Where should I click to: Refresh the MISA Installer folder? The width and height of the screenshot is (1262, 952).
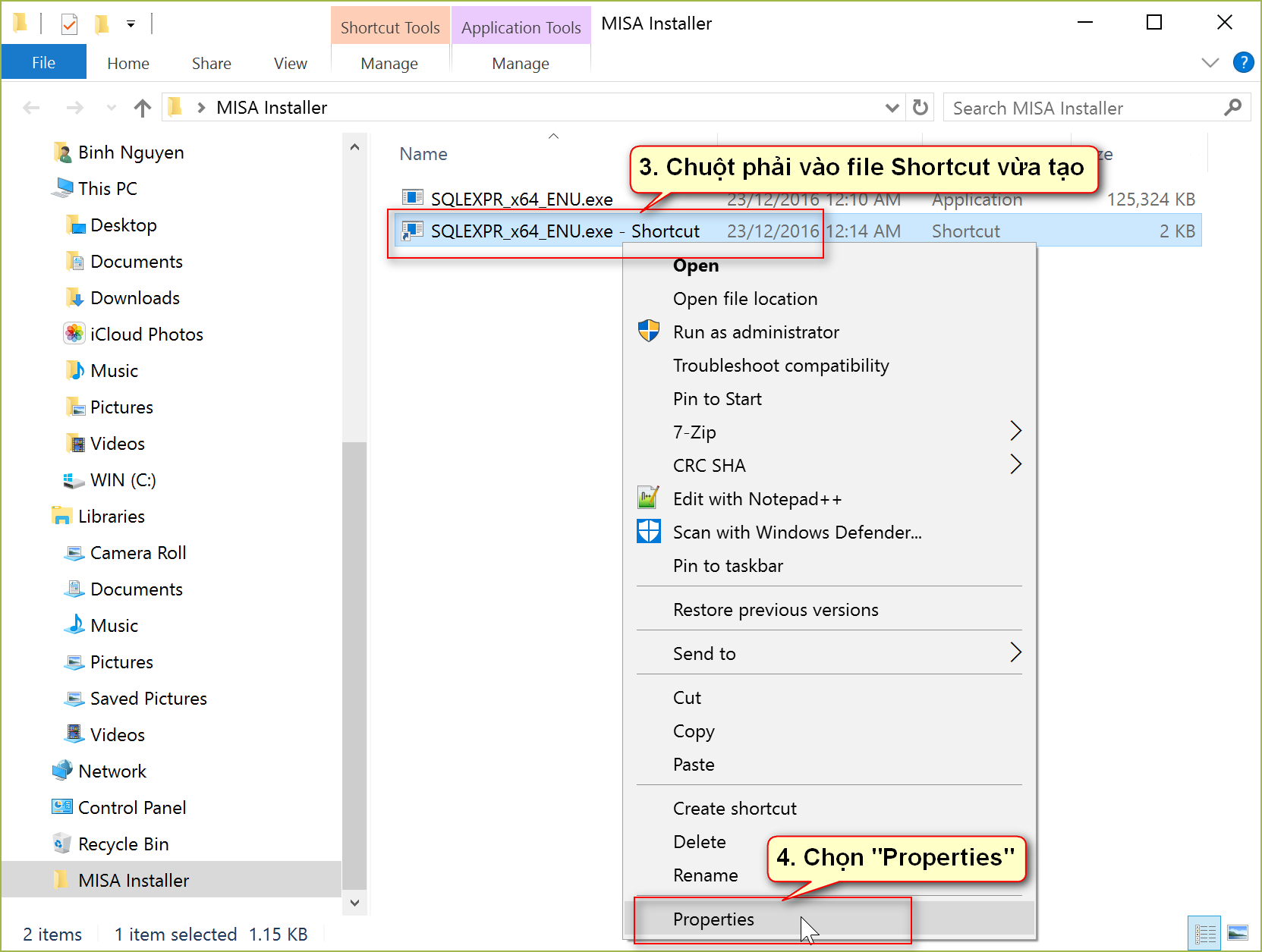pos(921,108)
